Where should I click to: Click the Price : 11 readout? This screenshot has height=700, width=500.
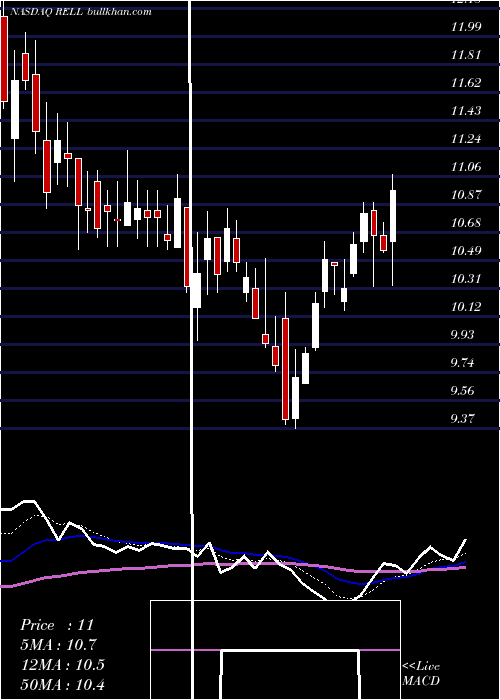57,625
